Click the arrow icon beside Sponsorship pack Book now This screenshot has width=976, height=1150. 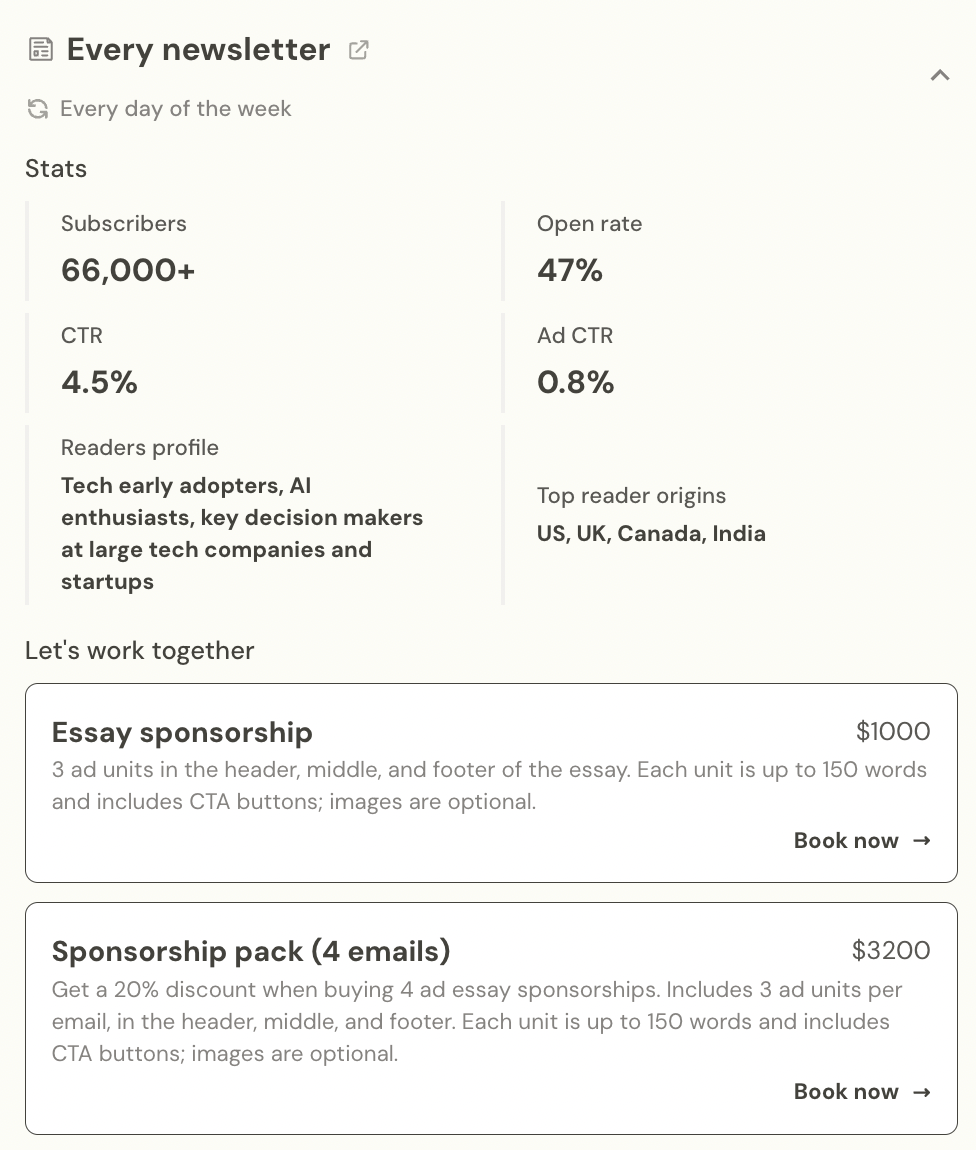click(x=920, y=1092)
